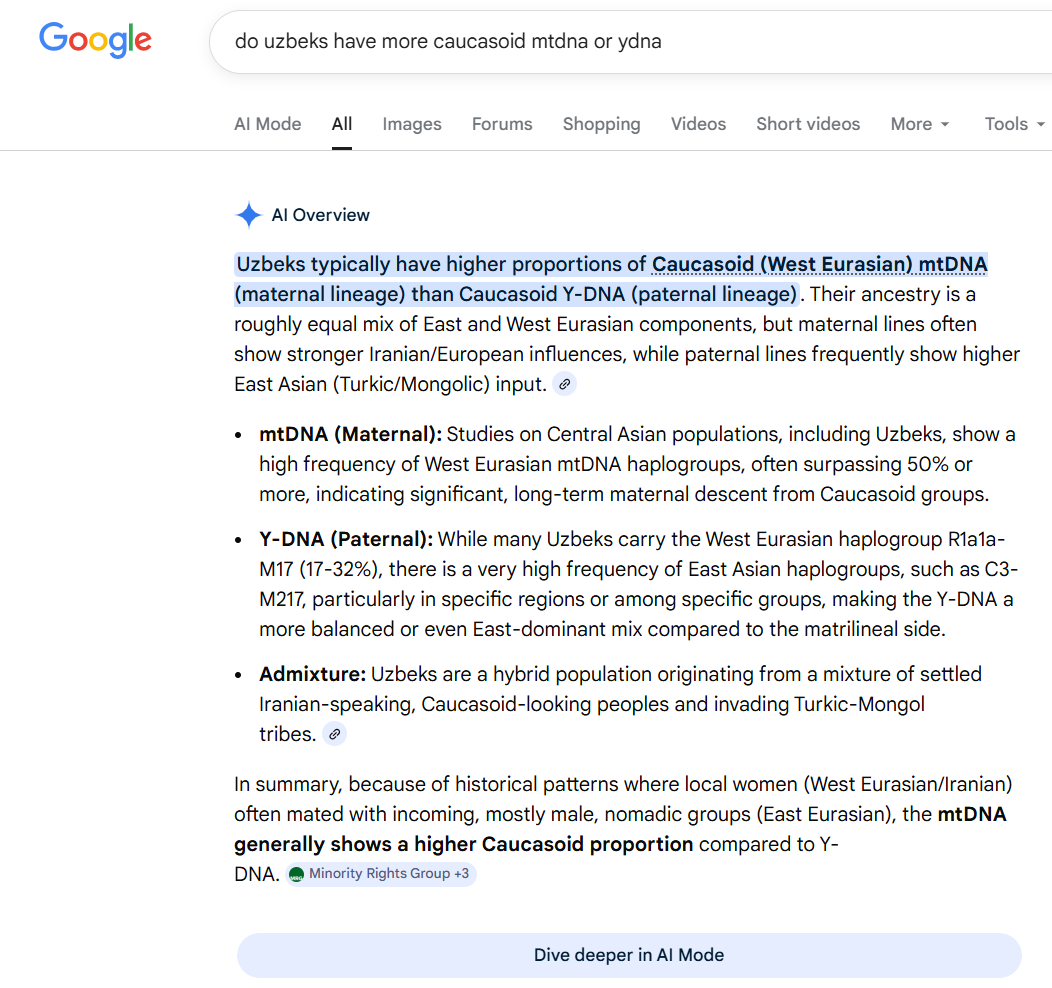Open the Videos tab

tap(698, 124)
